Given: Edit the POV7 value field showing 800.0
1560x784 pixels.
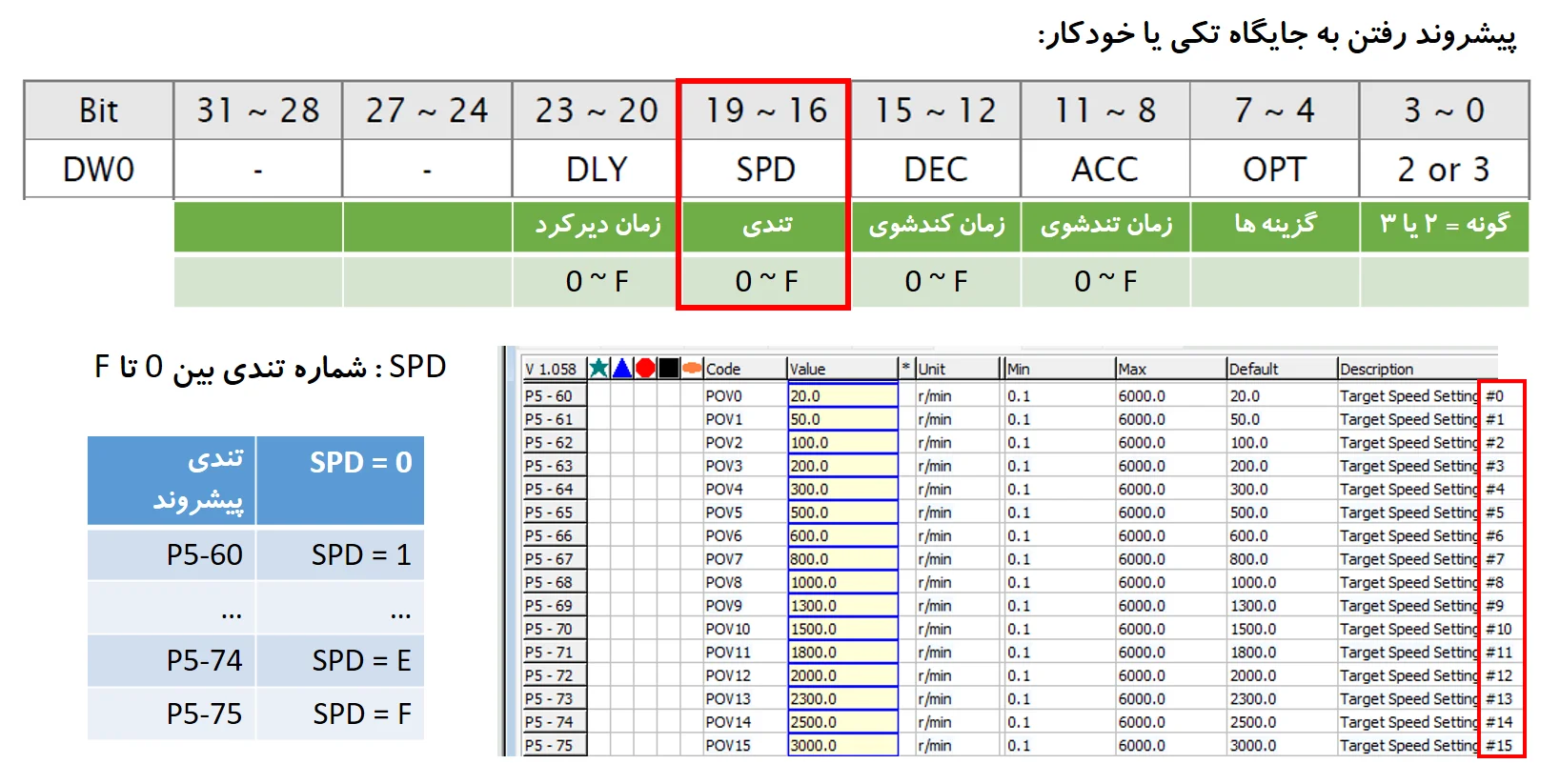Looking at the screenshot, I should click(x=842, y=559).
